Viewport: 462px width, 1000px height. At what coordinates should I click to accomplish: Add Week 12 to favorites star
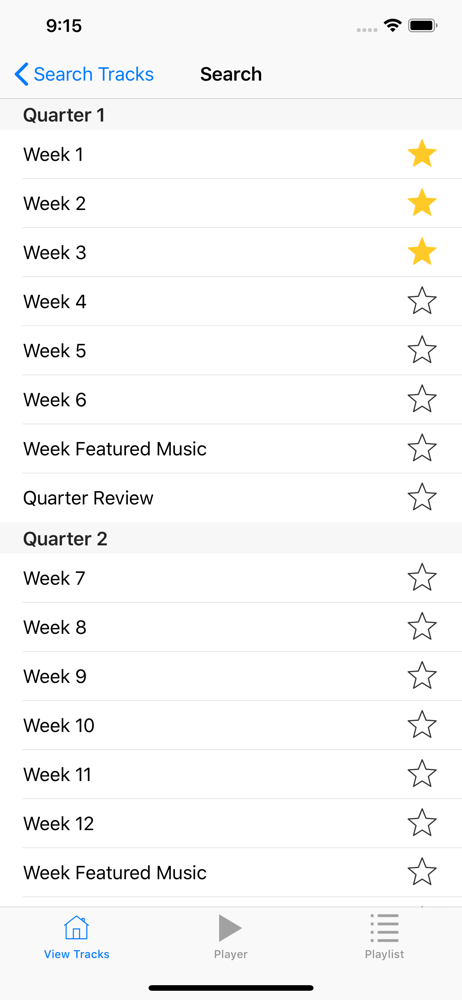point(422,823)
